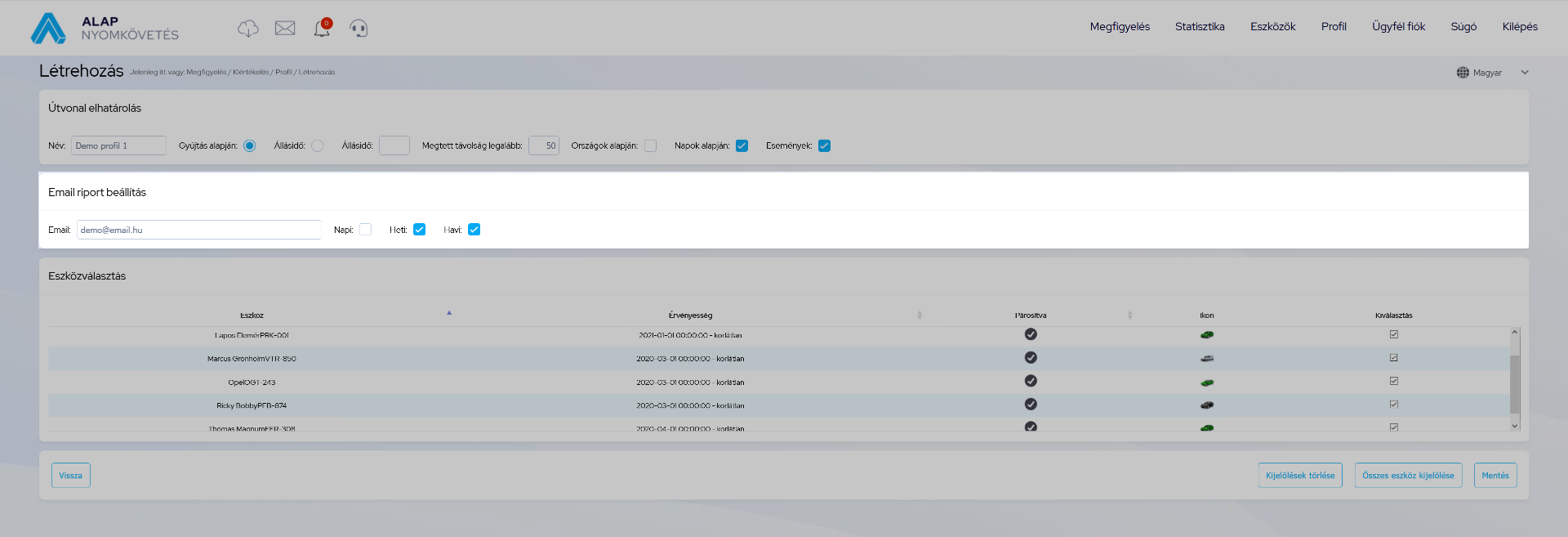Sort table by Eszköz column
Screen dimensions: 1568x537
(x=252, y=315)
